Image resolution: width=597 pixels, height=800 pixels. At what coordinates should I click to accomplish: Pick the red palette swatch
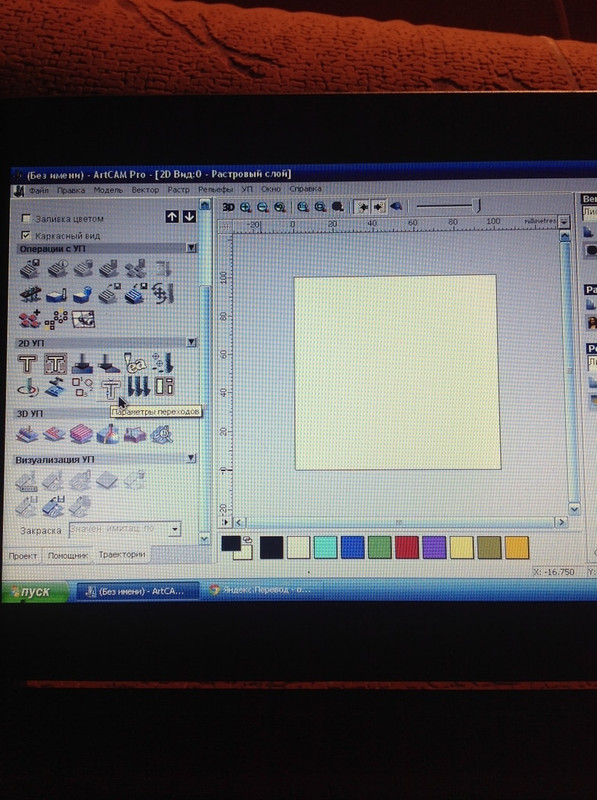[x=407, y=547]
